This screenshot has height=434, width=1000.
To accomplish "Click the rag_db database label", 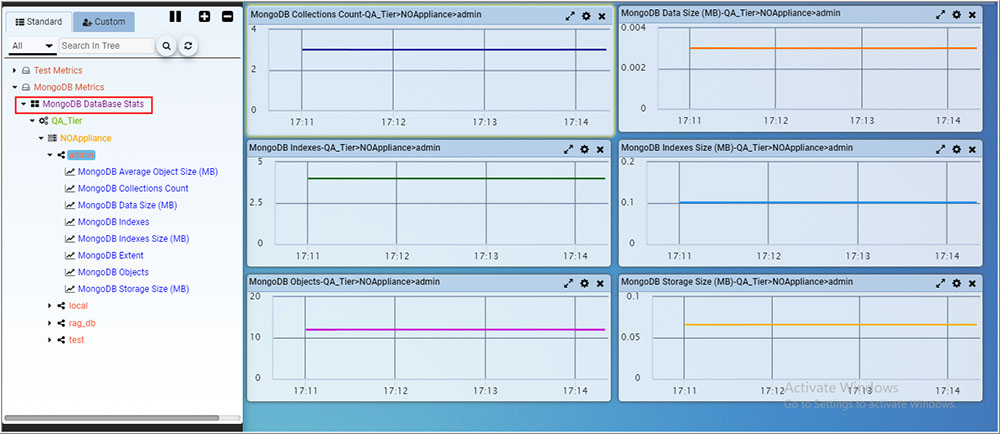I will tap(82, 323).
